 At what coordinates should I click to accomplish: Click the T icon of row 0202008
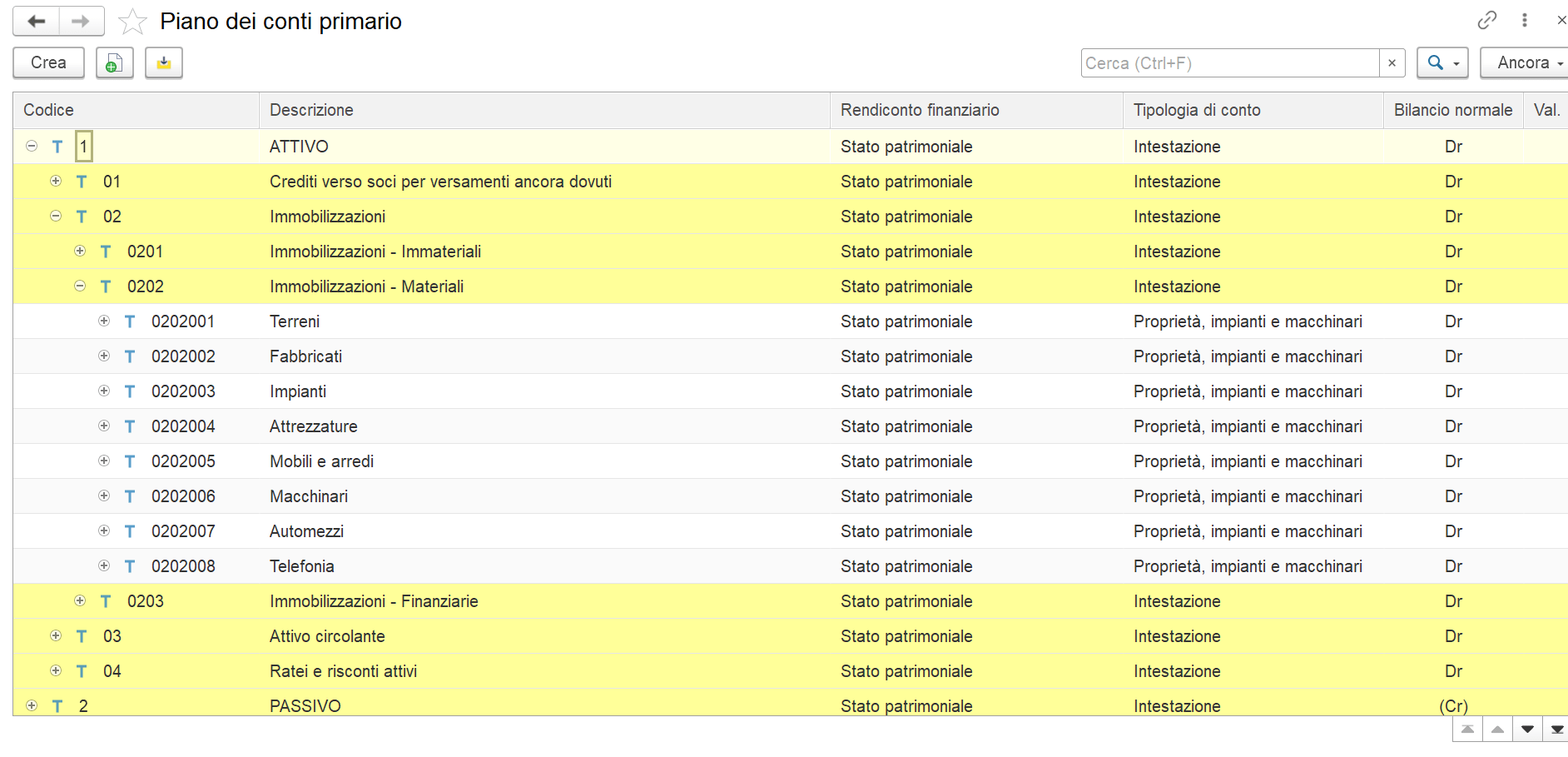[x=130, y=566]
